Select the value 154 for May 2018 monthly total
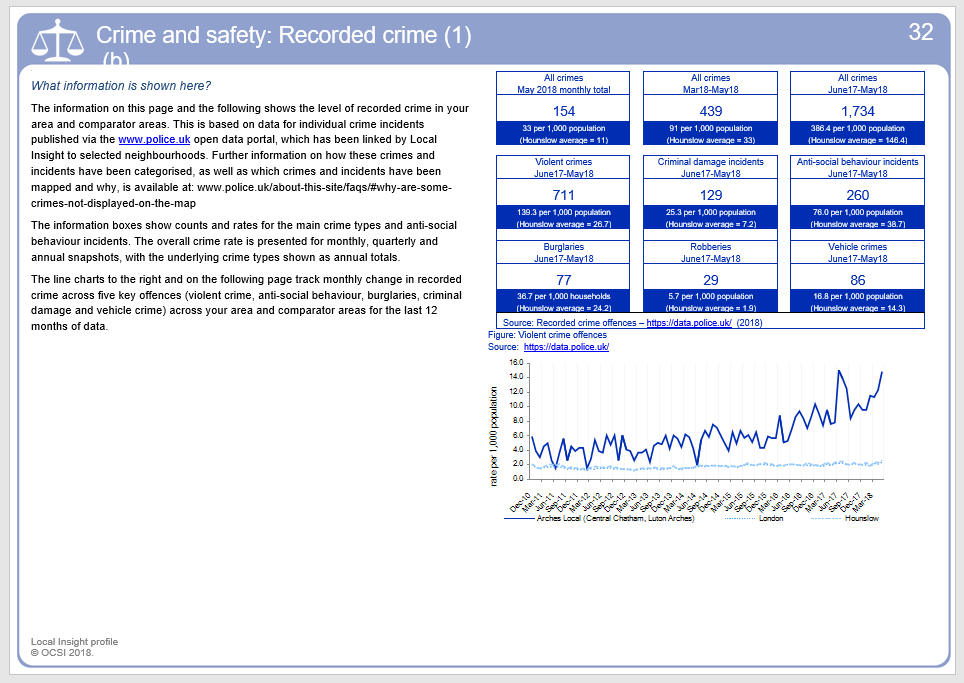Screen dimensions: 964x683 563,111
